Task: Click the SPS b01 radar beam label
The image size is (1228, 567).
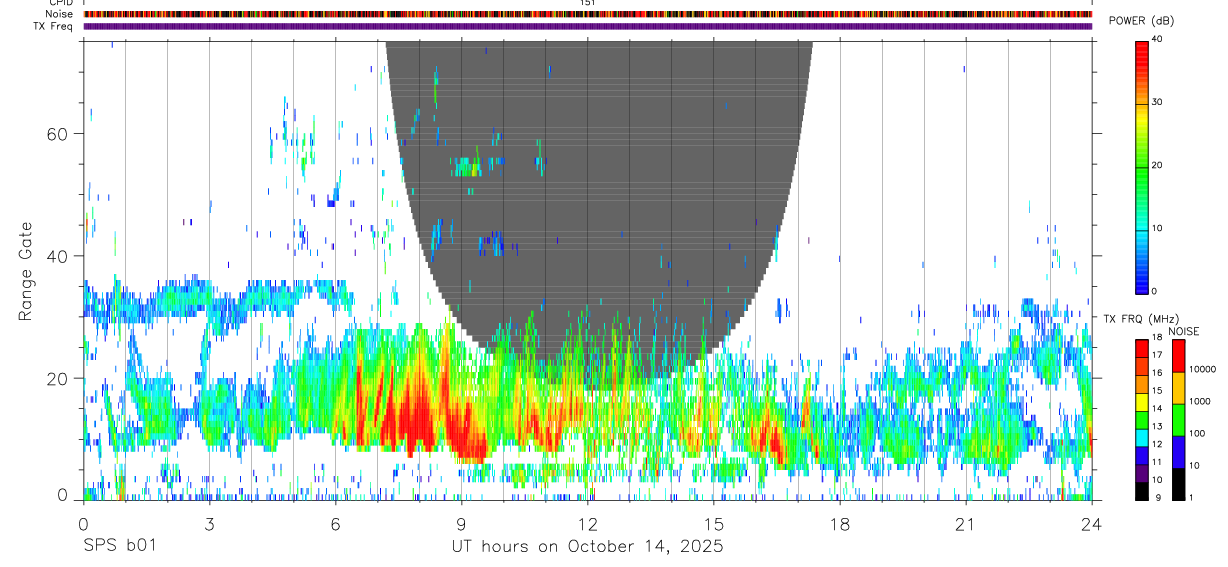Action: pyautogui.click(x=119, y=546)
